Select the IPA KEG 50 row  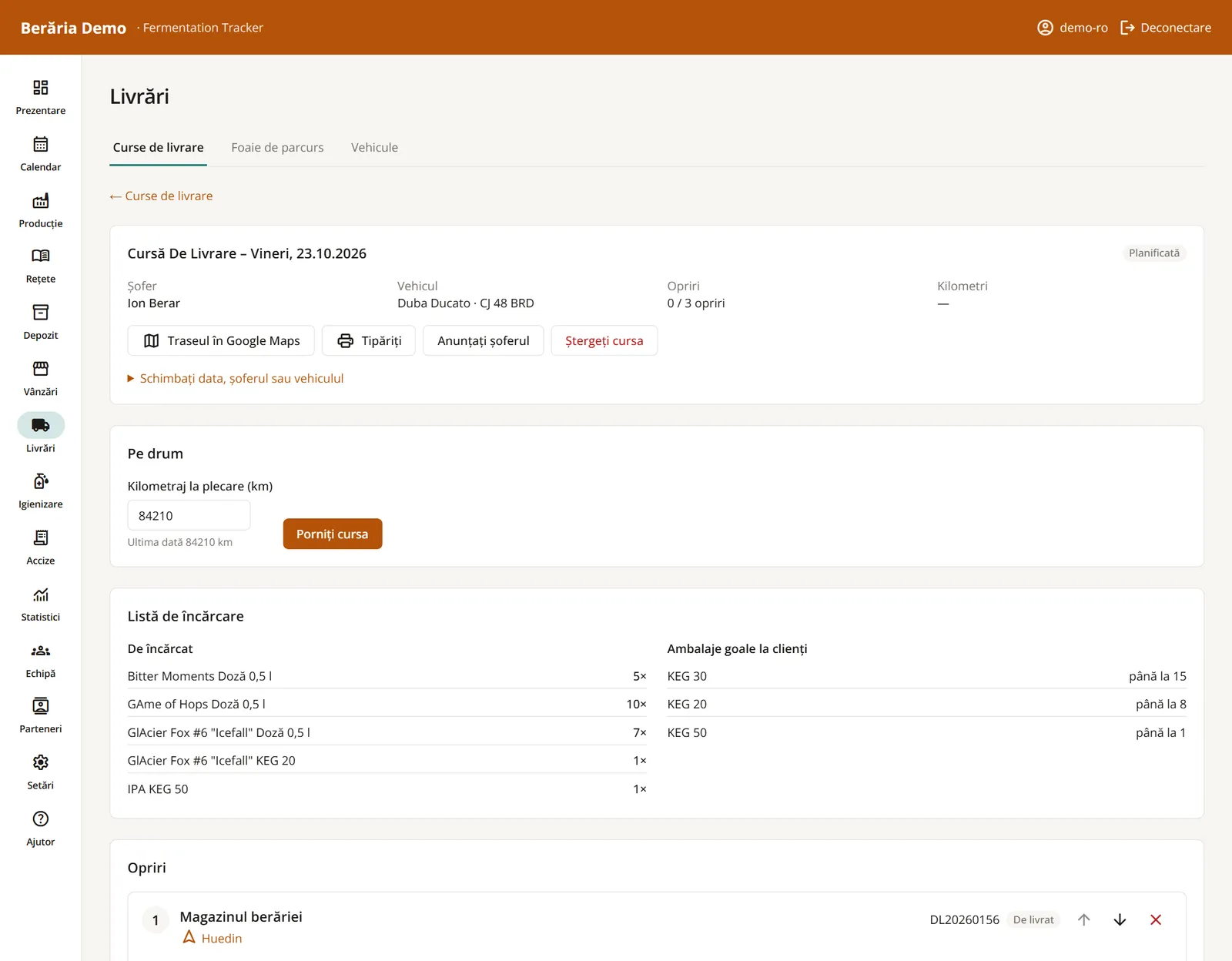(387, 789)
